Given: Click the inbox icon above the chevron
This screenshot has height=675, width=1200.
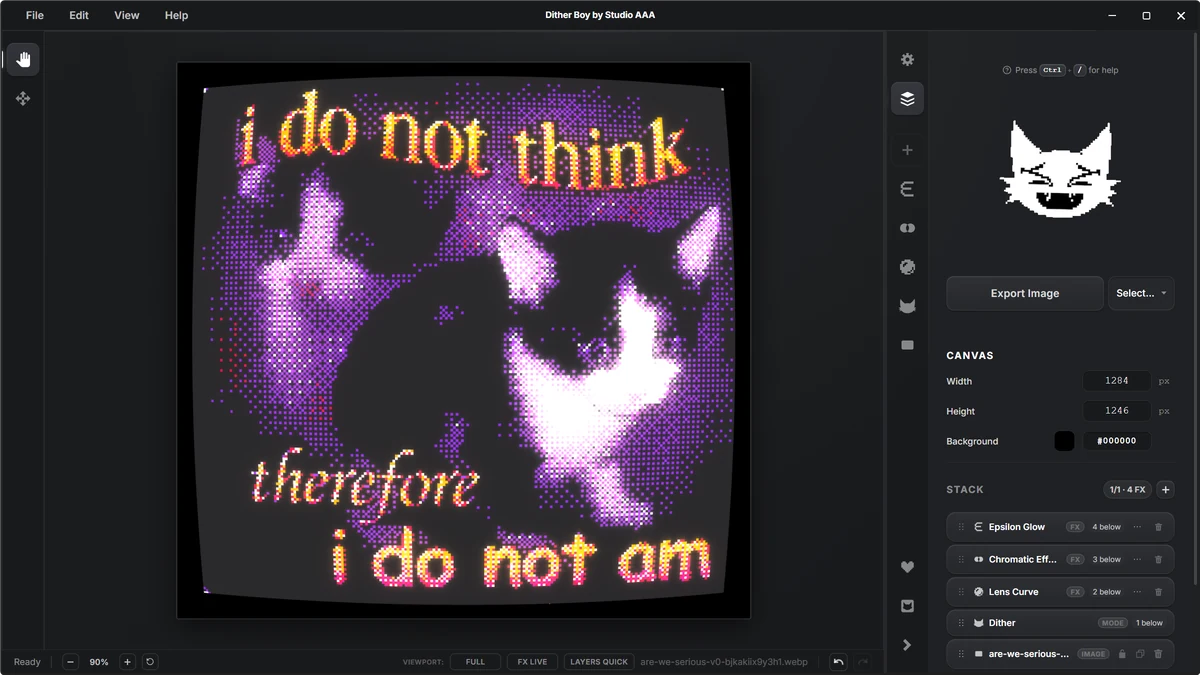Looking at the screenshot, I should [907, 606].
